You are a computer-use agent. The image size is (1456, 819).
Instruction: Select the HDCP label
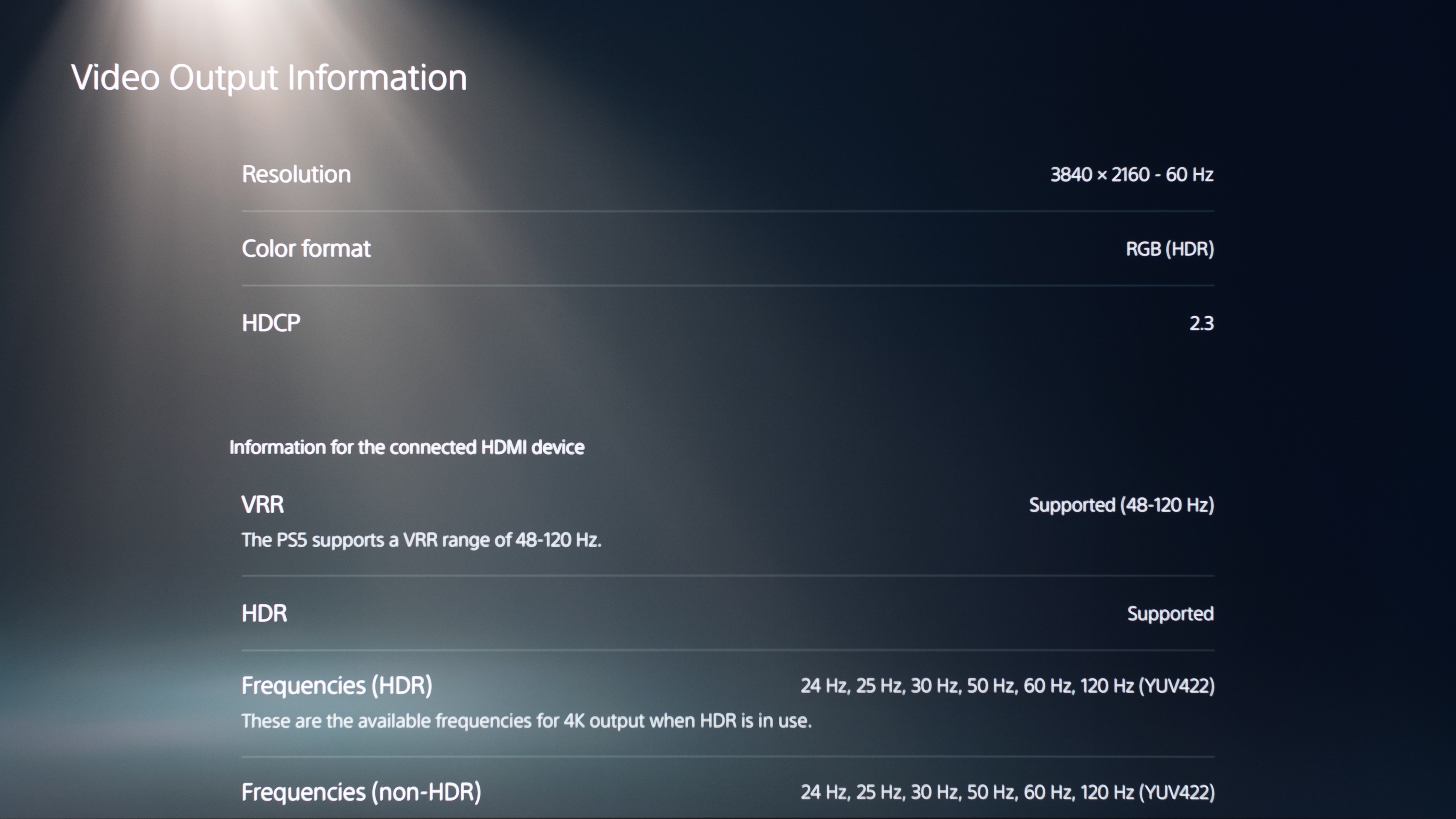click(271, 323)
